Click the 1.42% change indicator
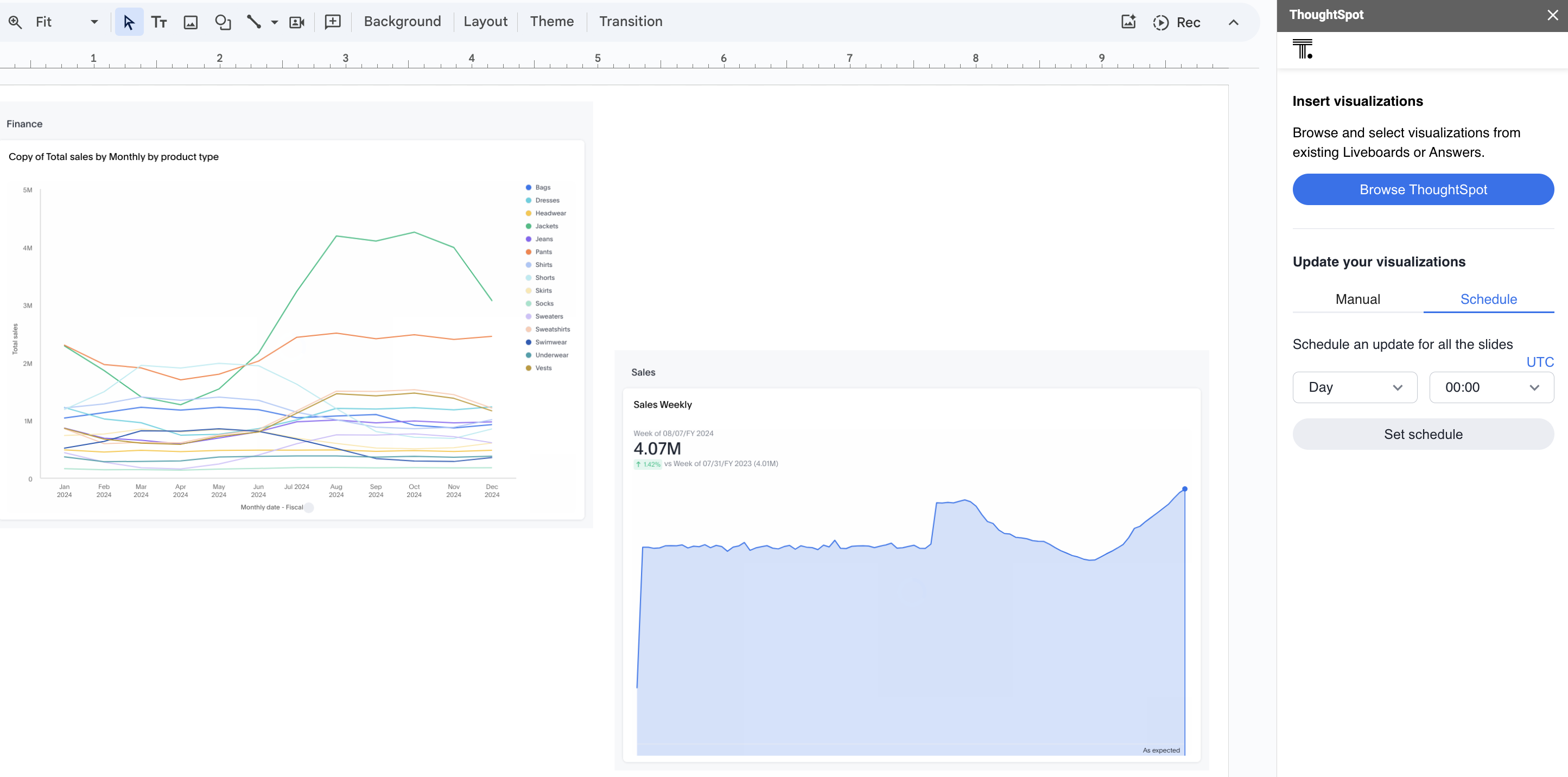The height and width of the screenshot is (777, 1568). click(x=647, y=463)
